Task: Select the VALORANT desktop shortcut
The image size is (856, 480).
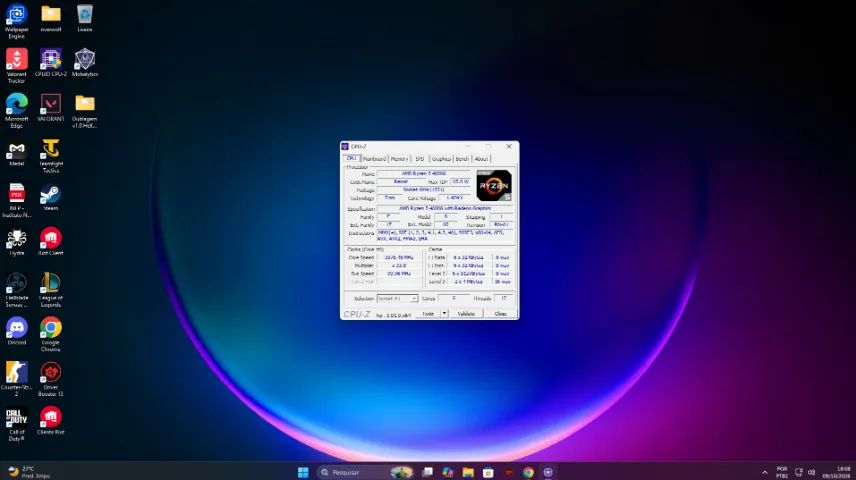Action: (x=51, y=107)
